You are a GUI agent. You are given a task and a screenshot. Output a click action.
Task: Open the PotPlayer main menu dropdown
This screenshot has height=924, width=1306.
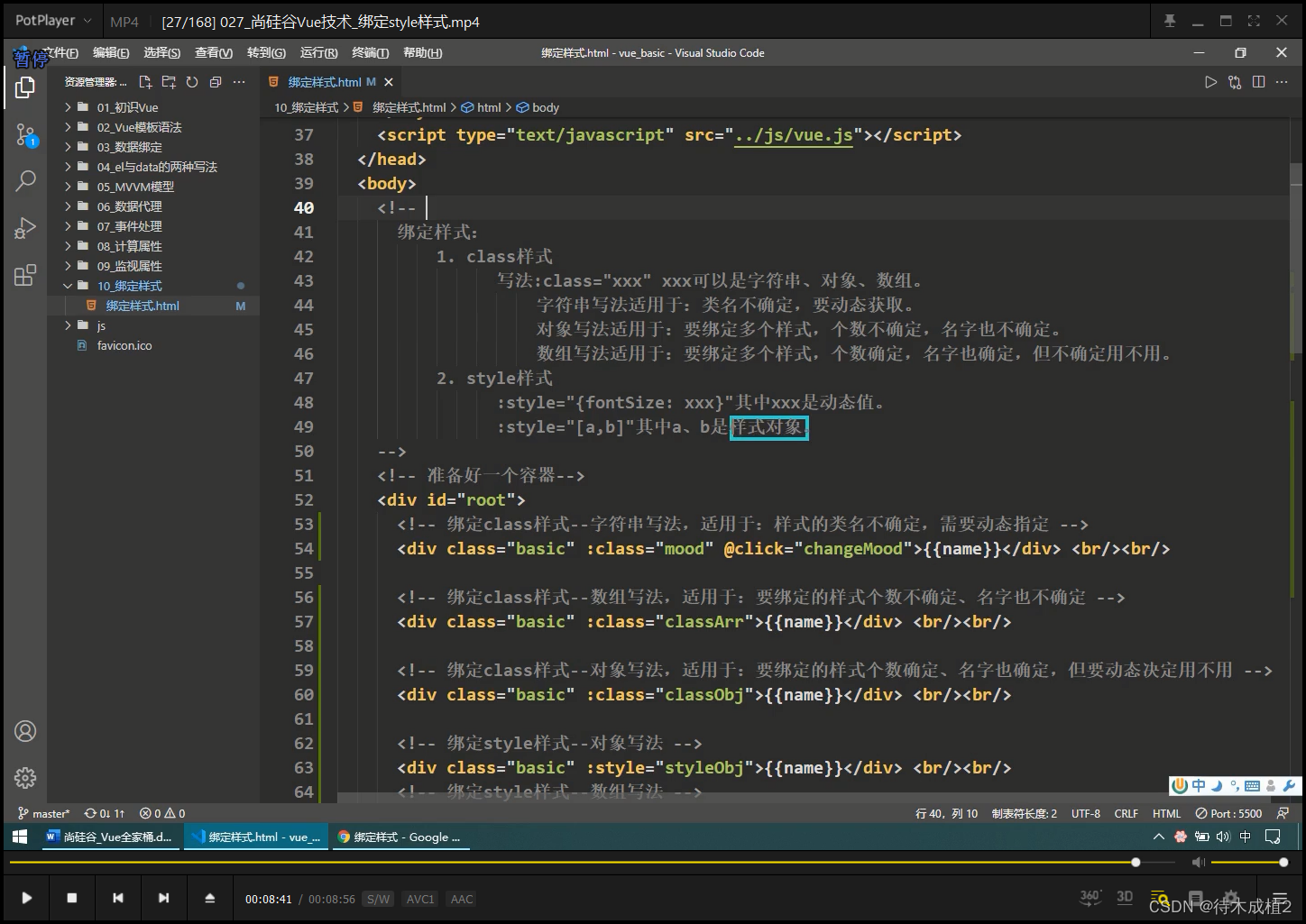click(53, 21)
